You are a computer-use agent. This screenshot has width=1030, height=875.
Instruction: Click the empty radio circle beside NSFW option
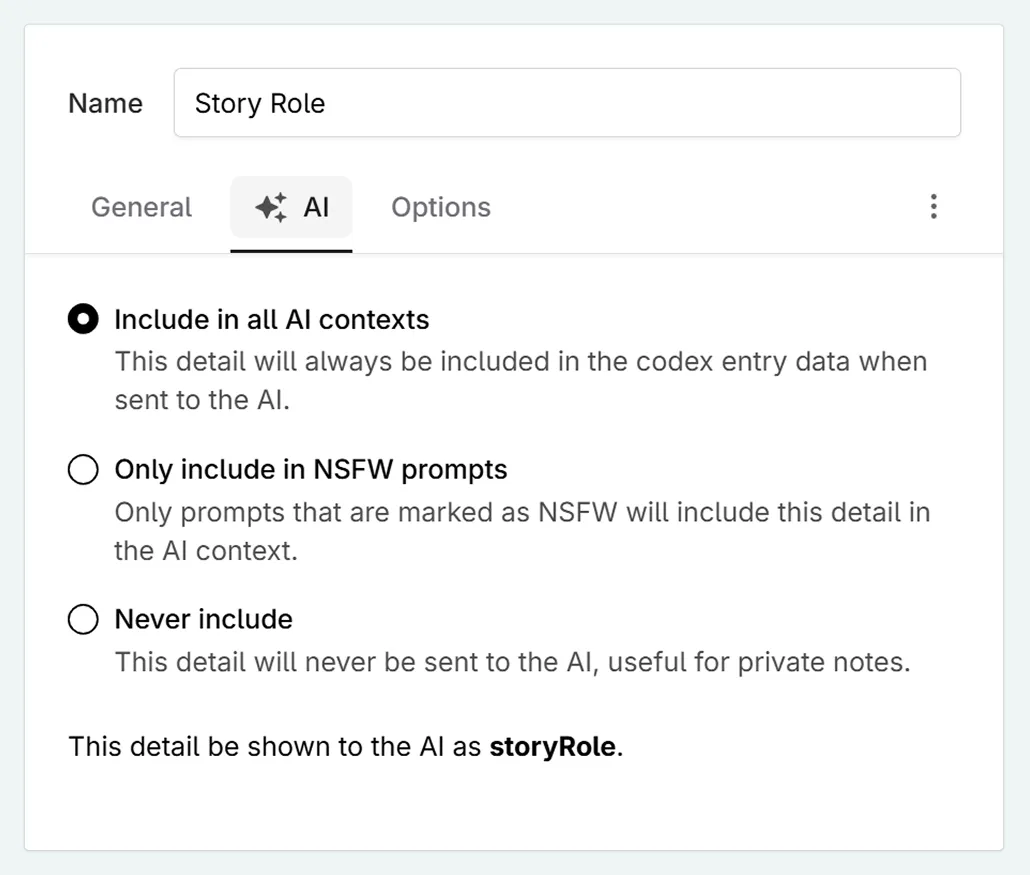[x=83, y=469]
